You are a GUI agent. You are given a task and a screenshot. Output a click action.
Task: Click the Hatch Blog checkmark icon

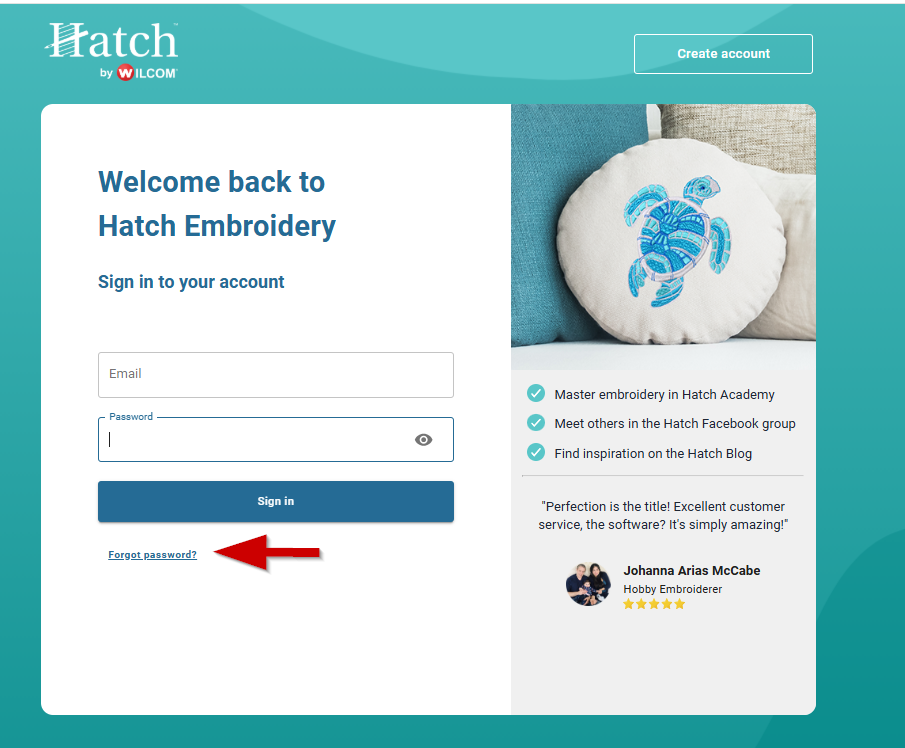click(536, 452)
